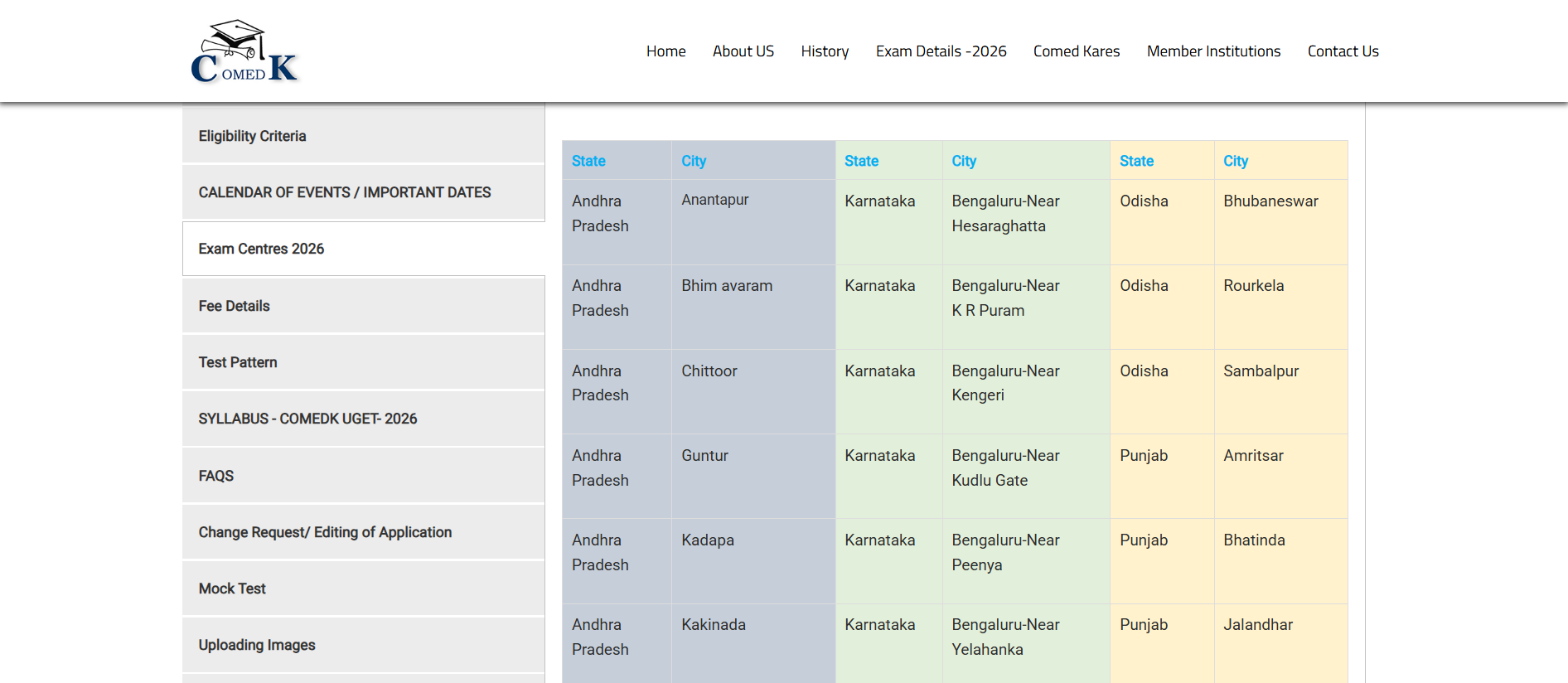Open the FAQS section
Viewport: 1568px width, 683px height.
click(x=216, y=476)
